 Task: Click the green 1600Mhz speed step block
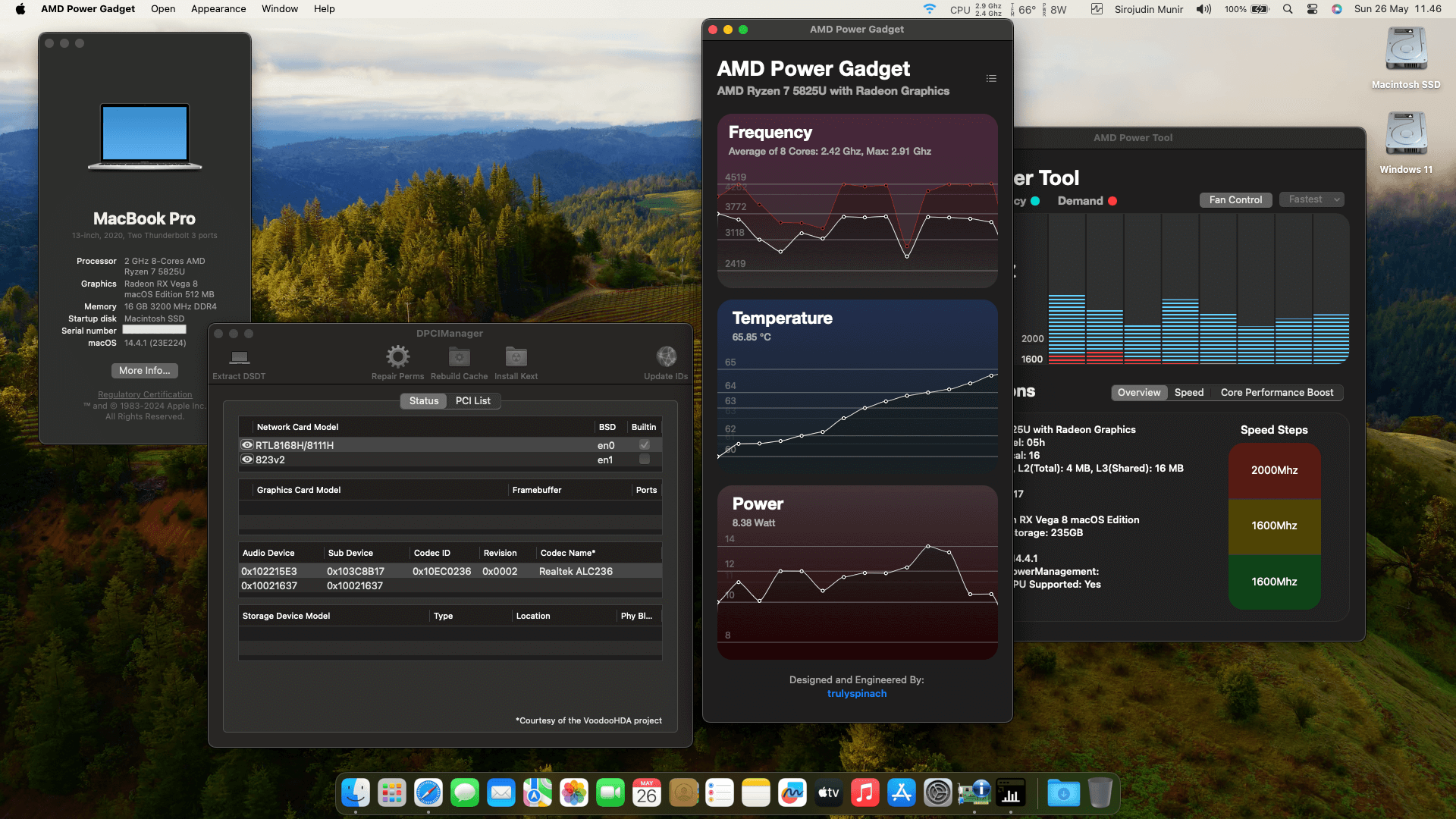[x=1275, y=582]
